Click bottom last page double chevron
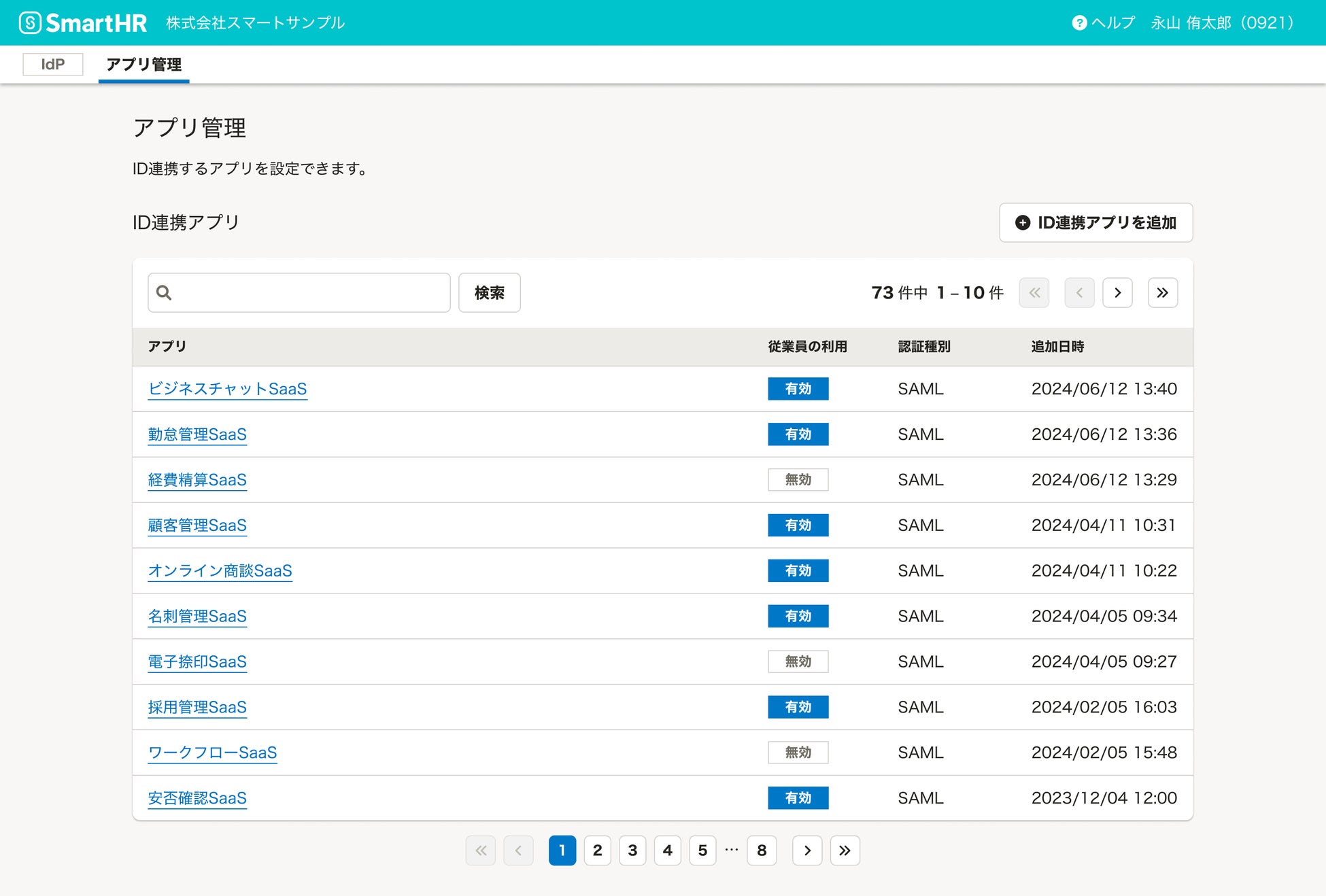The image size is (1326, 896). [x=845, y=850]
